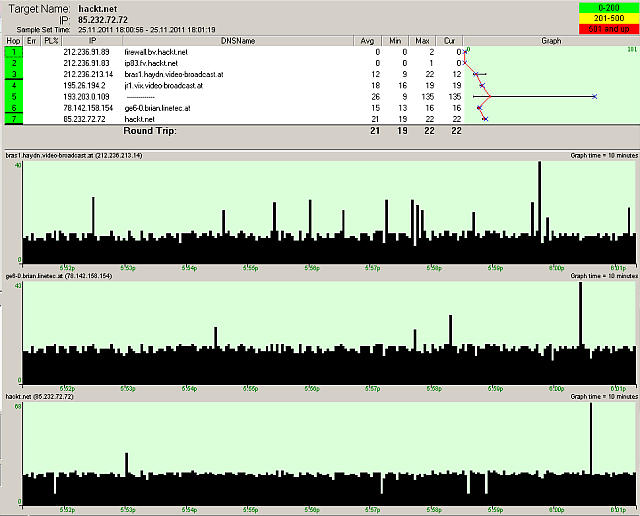640x516 pixels.
Task: Select the green hop 7 number cell
Action: tap(15, 119)
